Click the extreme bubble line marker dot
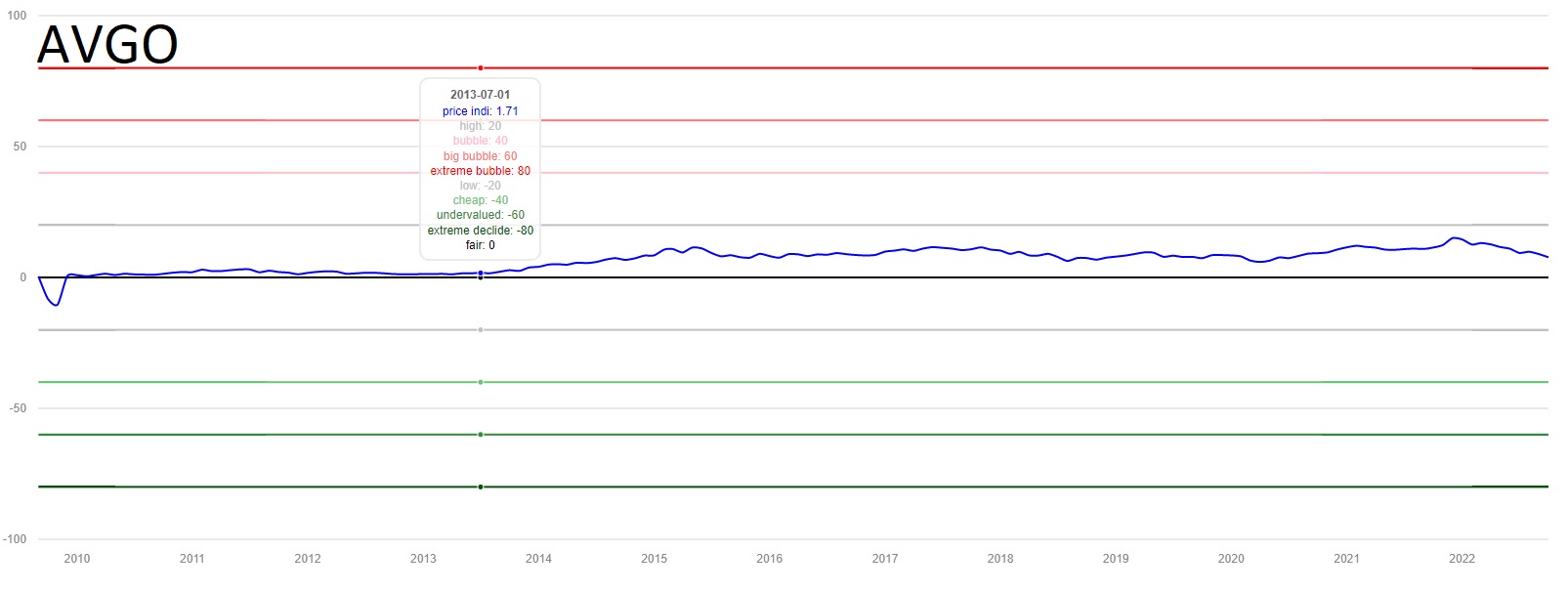1568x593 pixels. tap(481, 68)
